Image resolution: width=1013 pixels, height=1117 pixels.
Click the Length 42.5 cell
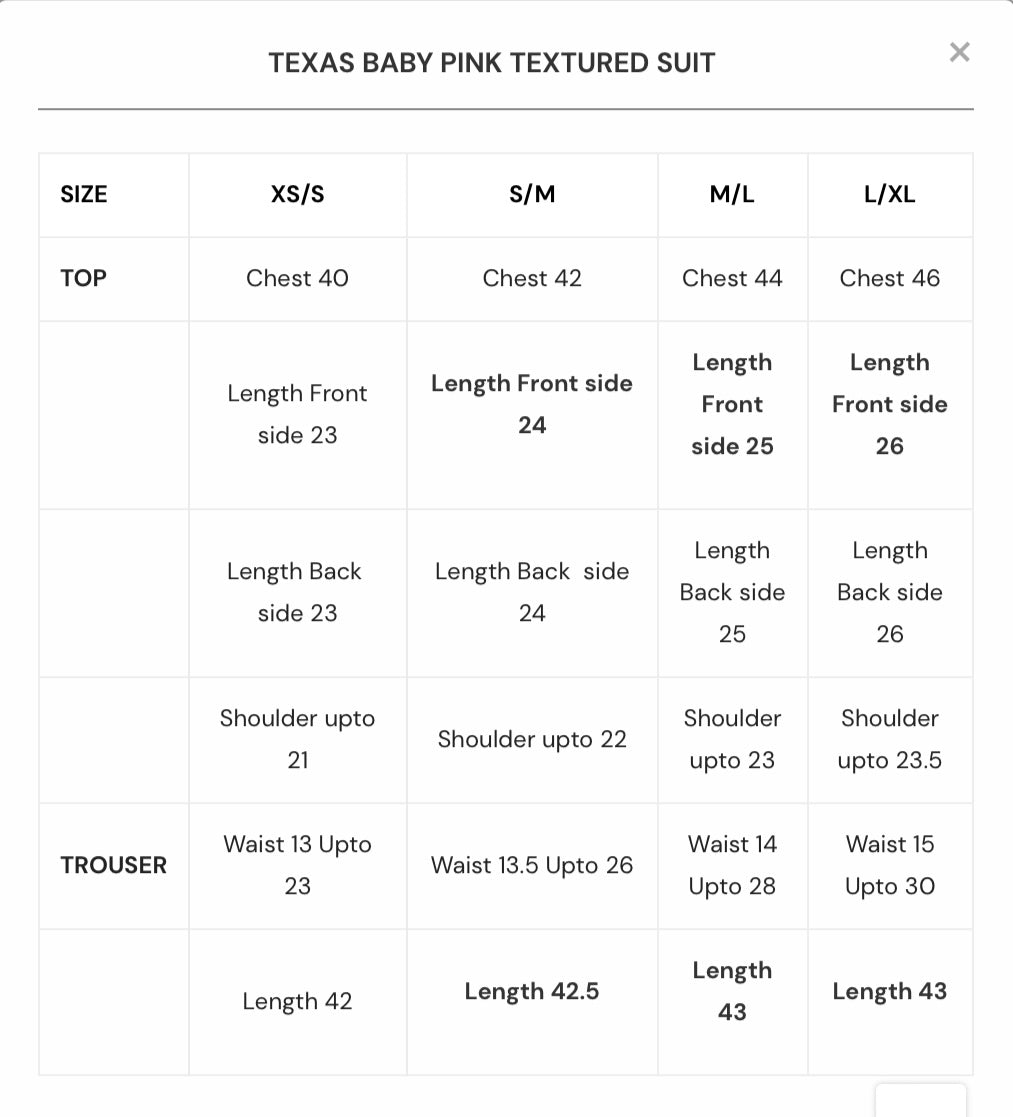point(531,991)
